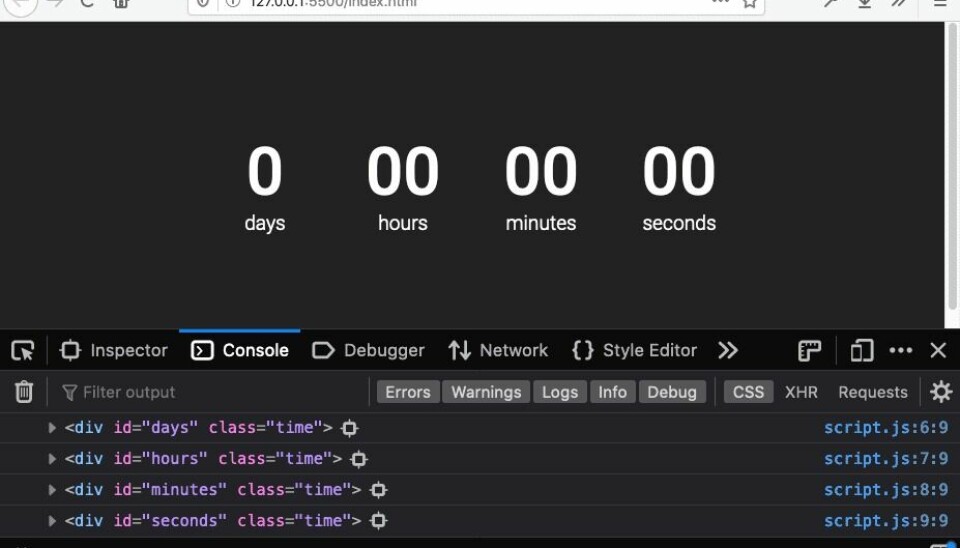Click the 00 value above "seconds"
This screenshot has width=960, height=548.
(679, 171)
